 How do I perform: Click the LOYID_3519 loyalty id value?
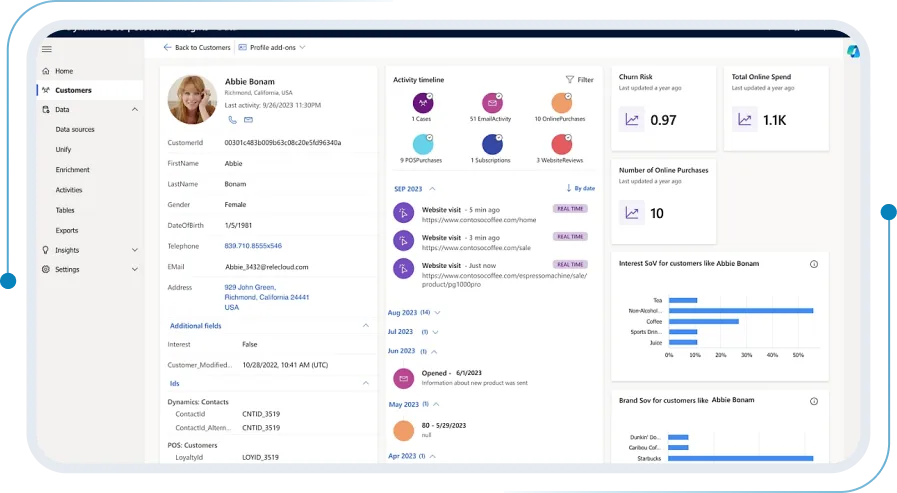[x=260, y=458]
